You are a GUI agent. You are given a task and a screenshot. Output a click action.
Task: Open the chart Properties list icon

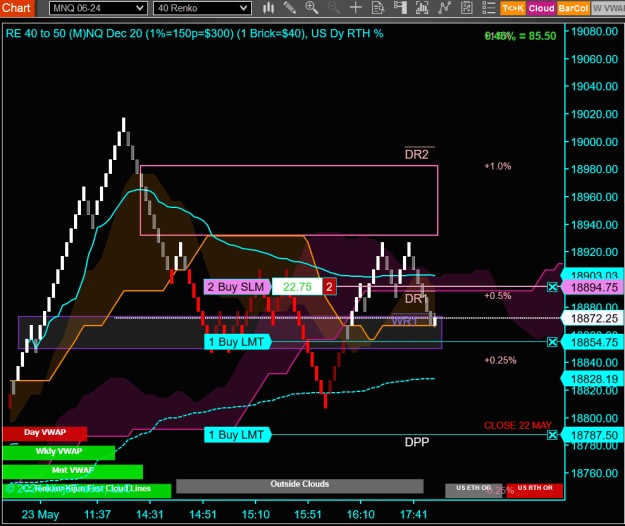point(488,8)
